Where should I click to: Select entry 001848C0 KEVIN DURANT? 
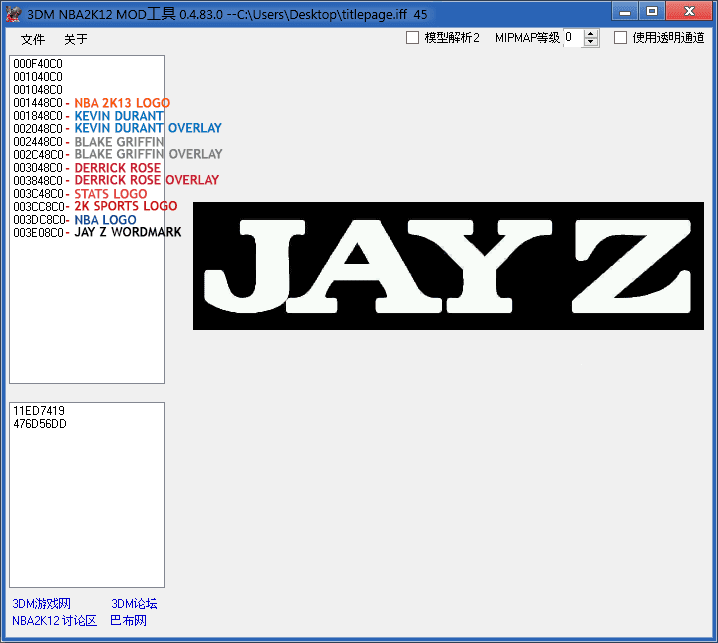click(88, 116)
